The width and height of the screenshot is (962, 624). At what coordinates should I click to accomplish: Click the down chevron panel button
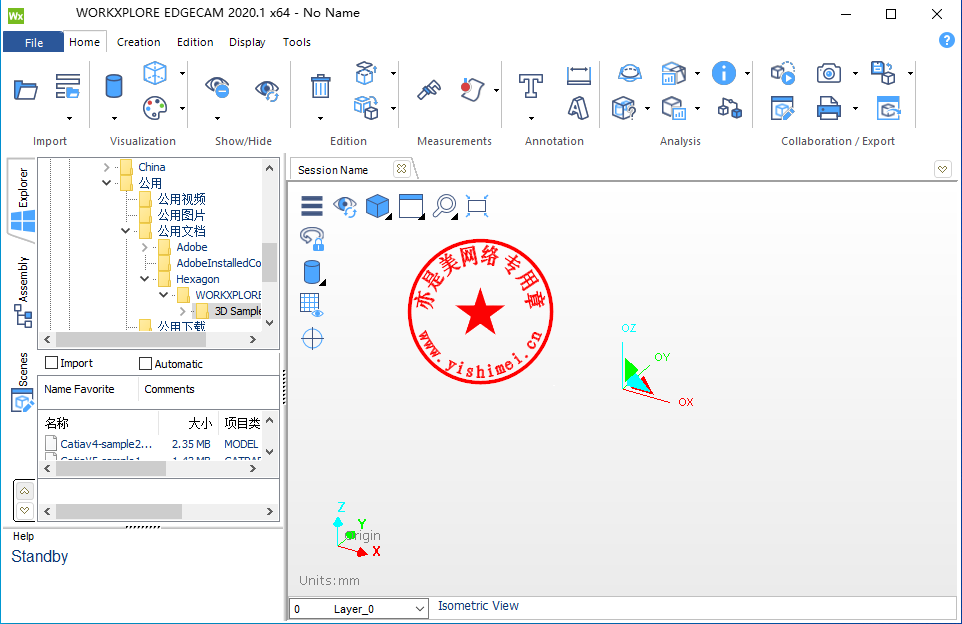[25, 510]
